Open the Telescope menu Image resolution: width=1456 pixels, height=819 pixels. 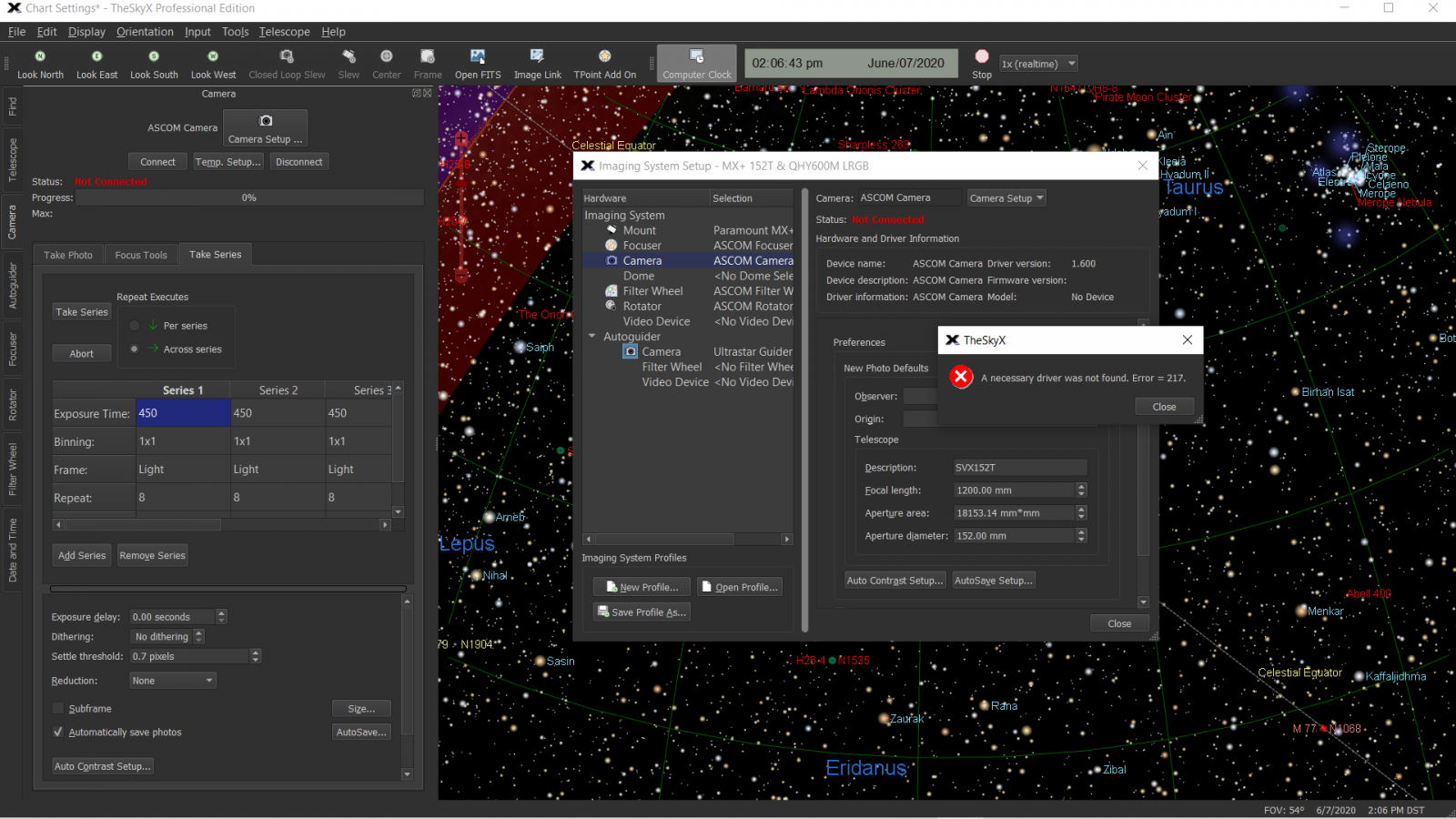[284, 32]
